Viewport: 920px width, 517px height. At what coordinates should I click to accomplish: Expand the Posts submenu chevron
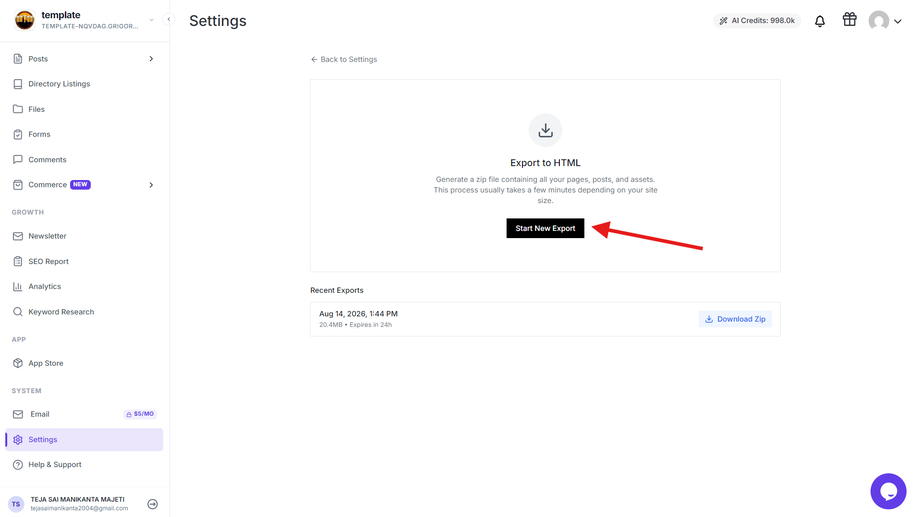pos(151,59)
